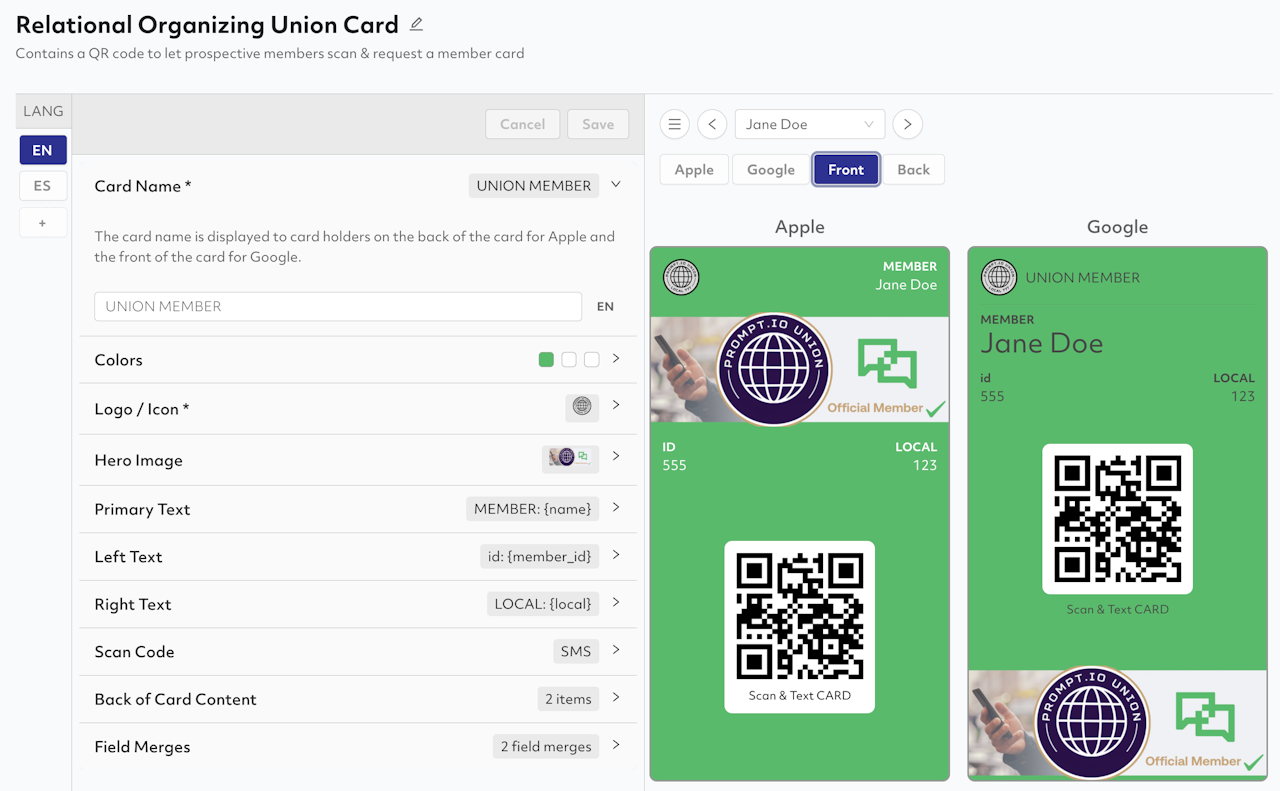This screenshot has height=791, width=1280.
Task: Switch to the EN language tab
Action: click(42, 150)
